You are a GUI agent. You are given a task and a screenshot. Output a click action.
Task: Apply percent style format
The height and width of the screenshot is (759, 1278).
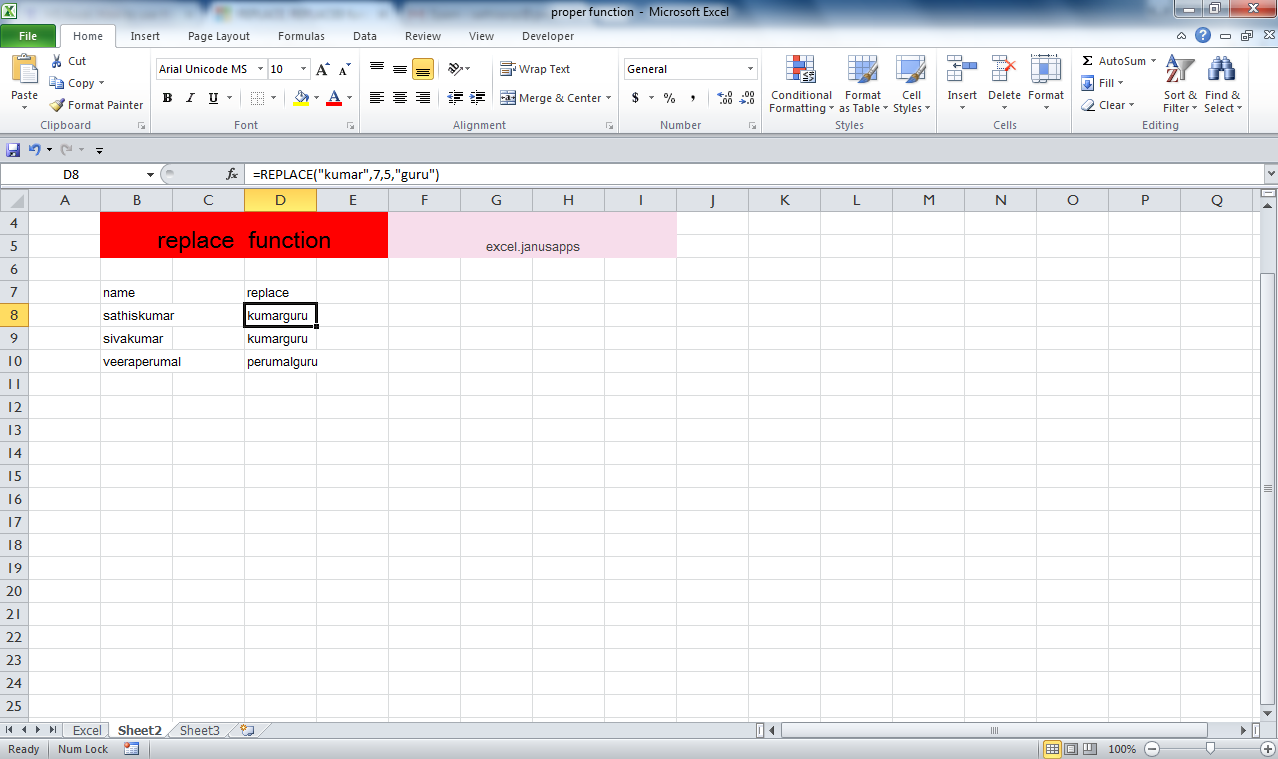669,98
